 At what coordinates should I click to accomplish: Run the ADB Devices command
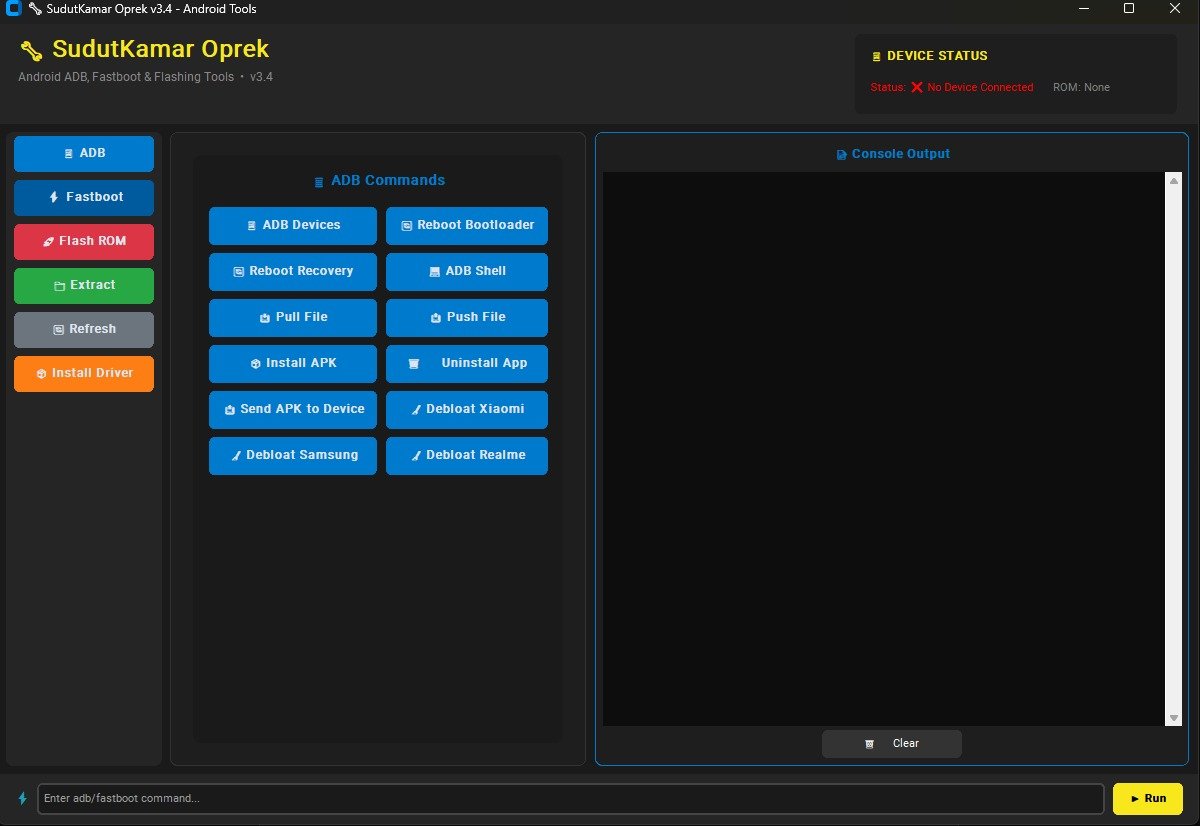[x=292, y=225]
